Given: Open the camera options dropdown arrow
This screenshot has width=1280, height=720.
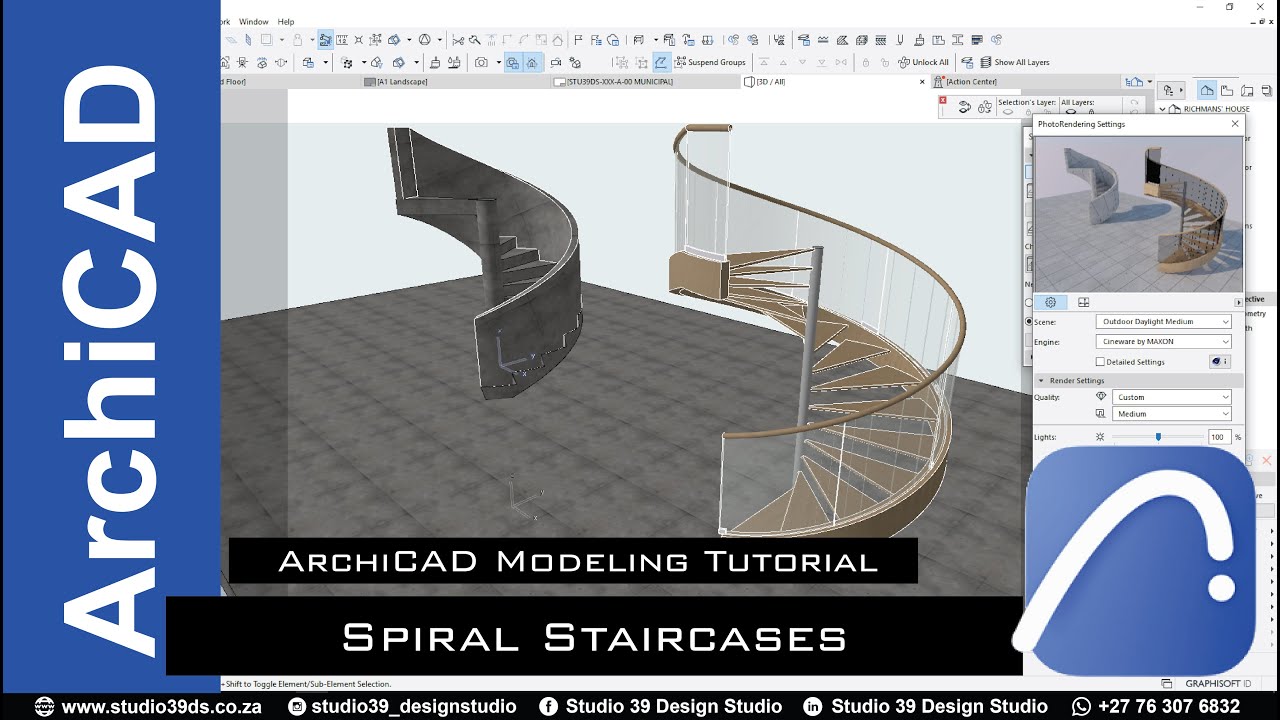Looking at the screenshot, I should coord(498,62).
